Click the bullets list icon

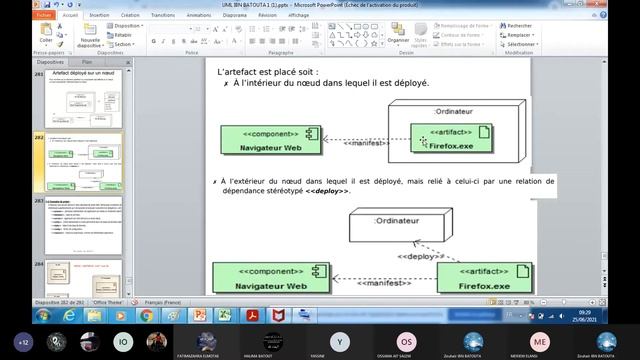pyautogui.click(x=252, y=29)
